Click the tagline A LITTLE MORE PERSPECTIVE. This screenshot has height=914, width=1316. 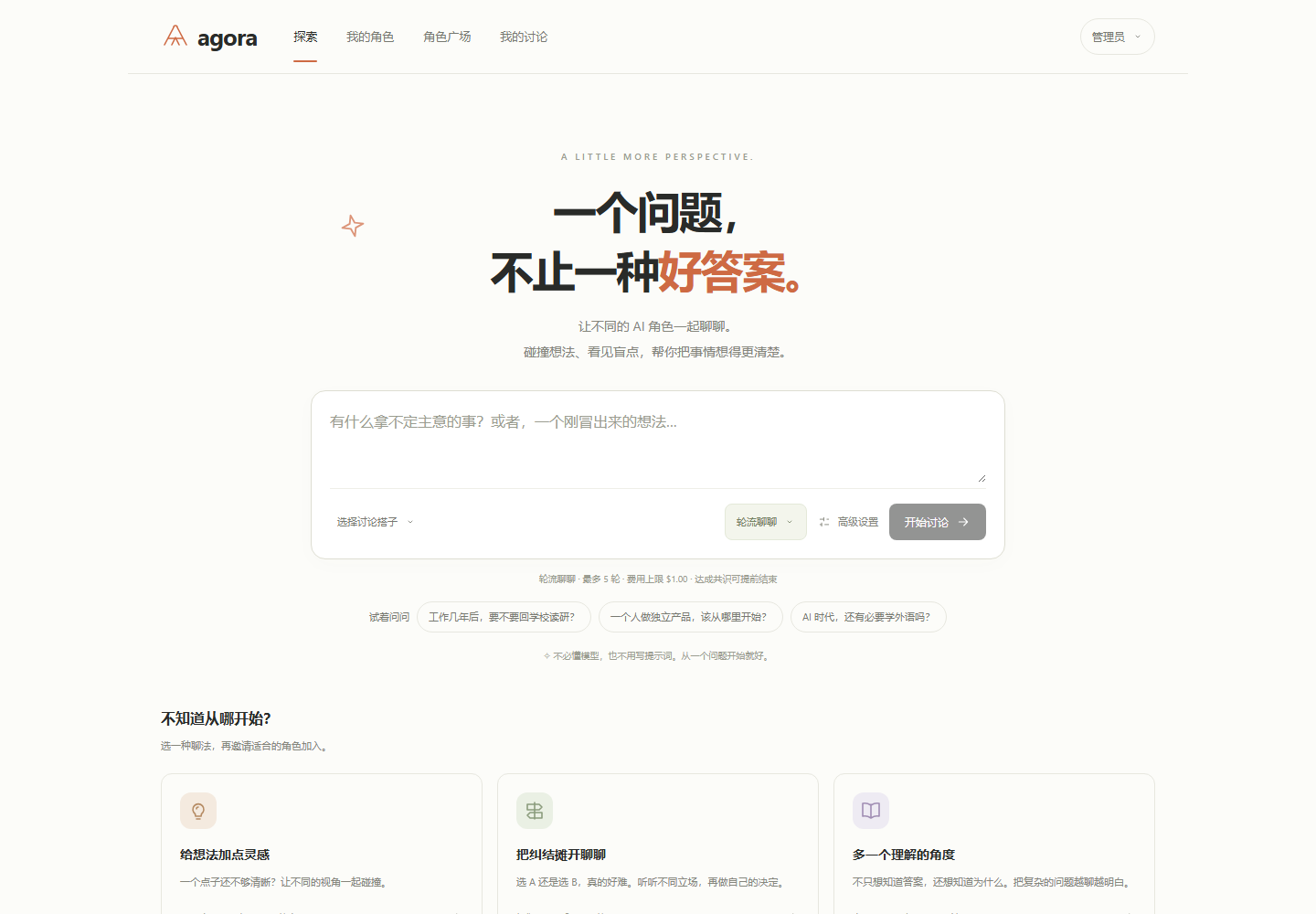[x=658, y=157]
